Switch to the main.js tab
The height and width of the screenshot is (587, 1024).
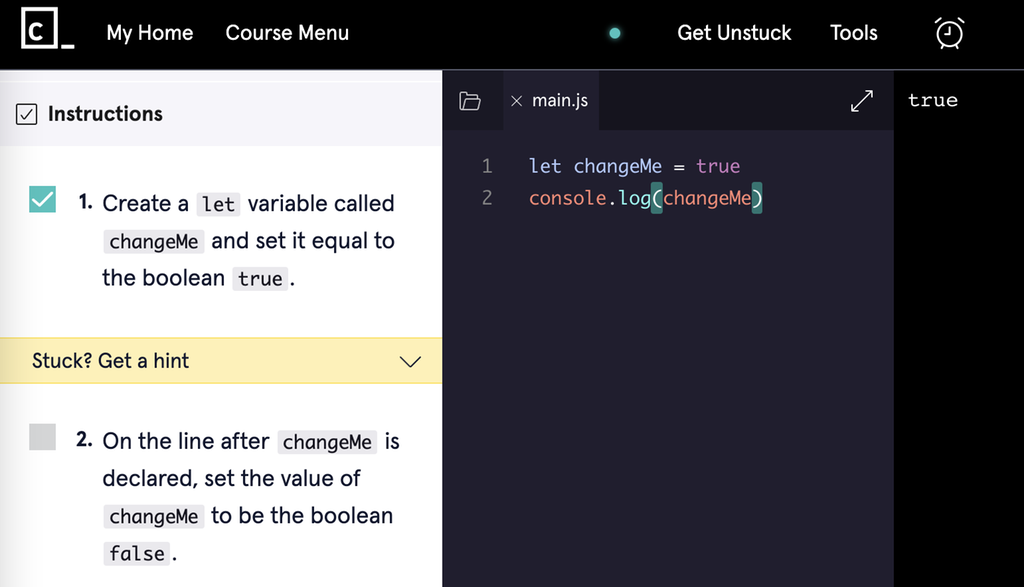click(x=558, y=100)
